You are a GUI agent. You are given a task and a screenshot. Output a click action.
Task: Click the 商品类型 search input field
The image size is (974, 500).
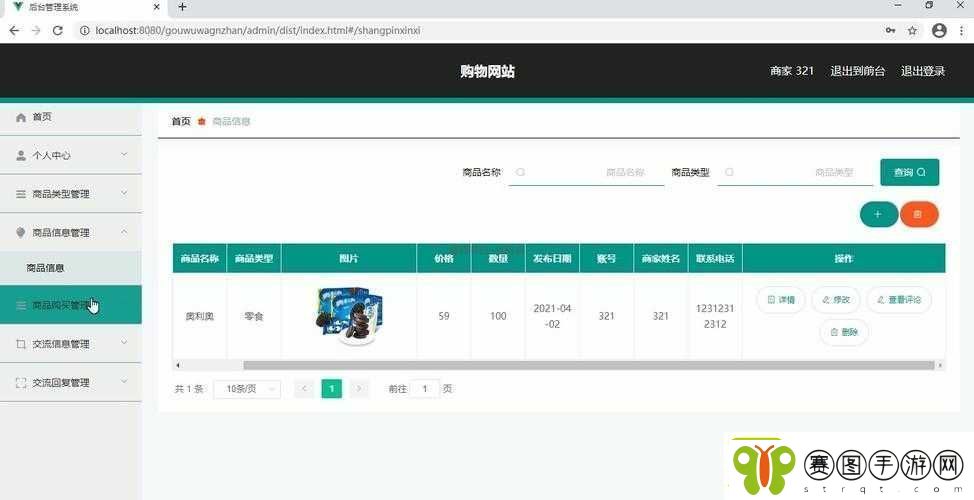(x=795, y=172)
